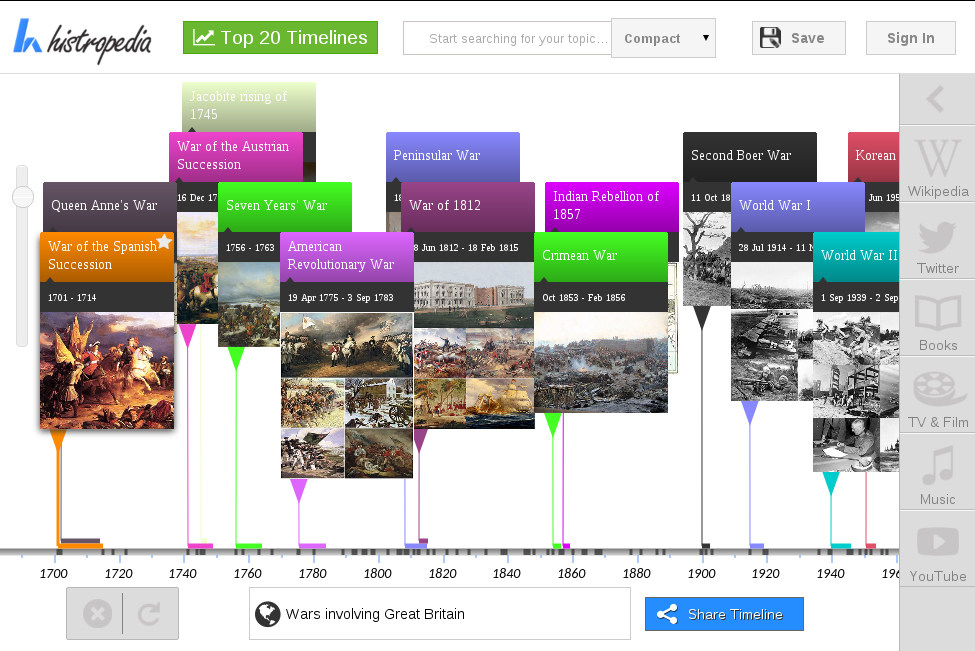Click the topic search field
975x651 pixels.
(507, 39)
